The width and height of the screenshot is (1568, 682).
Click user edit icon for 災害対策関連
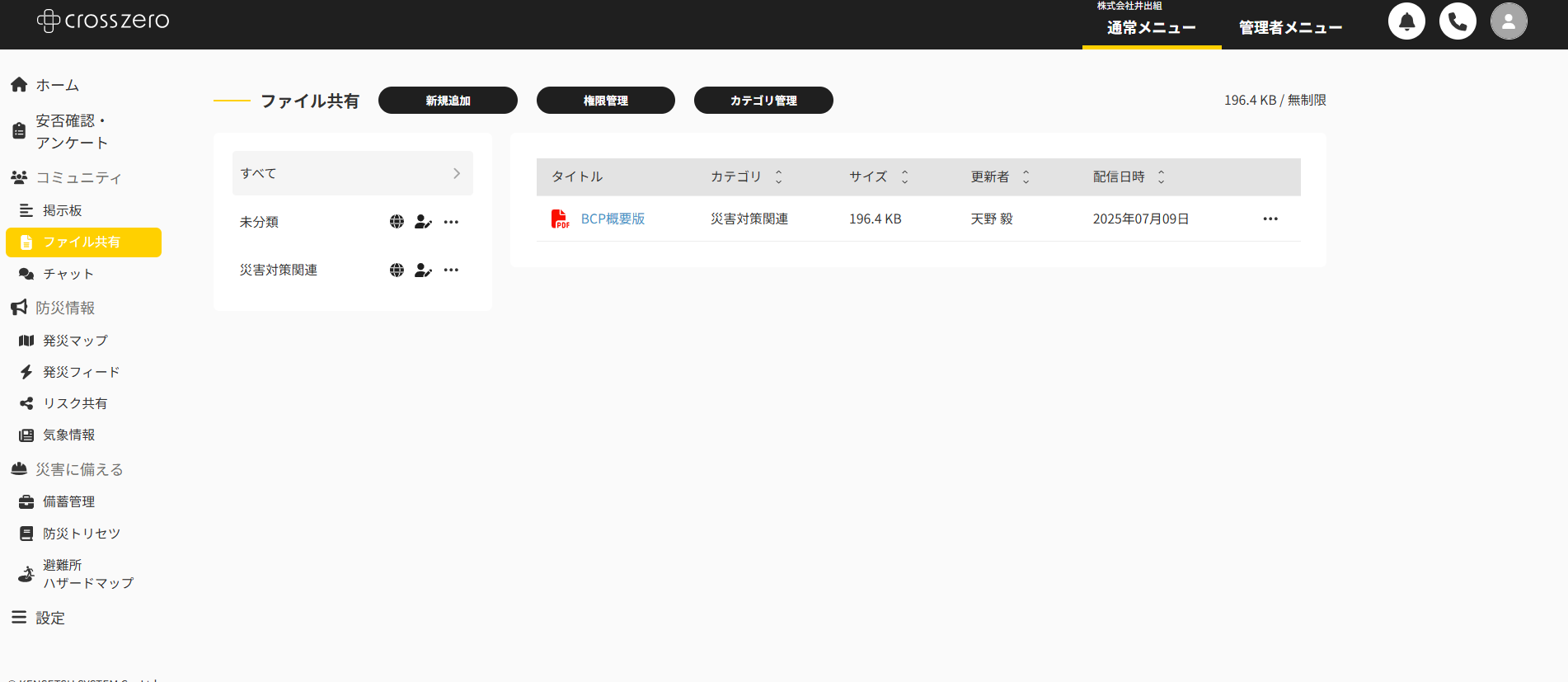[x=423, y=270]
